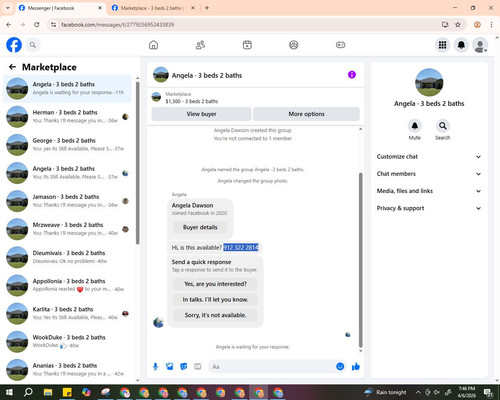Image resolution: width=500 pixels, height=400 pixels.
Task: Open Karlita - 3 beds 2 baths conversation
Action: [x=67, y=313]
